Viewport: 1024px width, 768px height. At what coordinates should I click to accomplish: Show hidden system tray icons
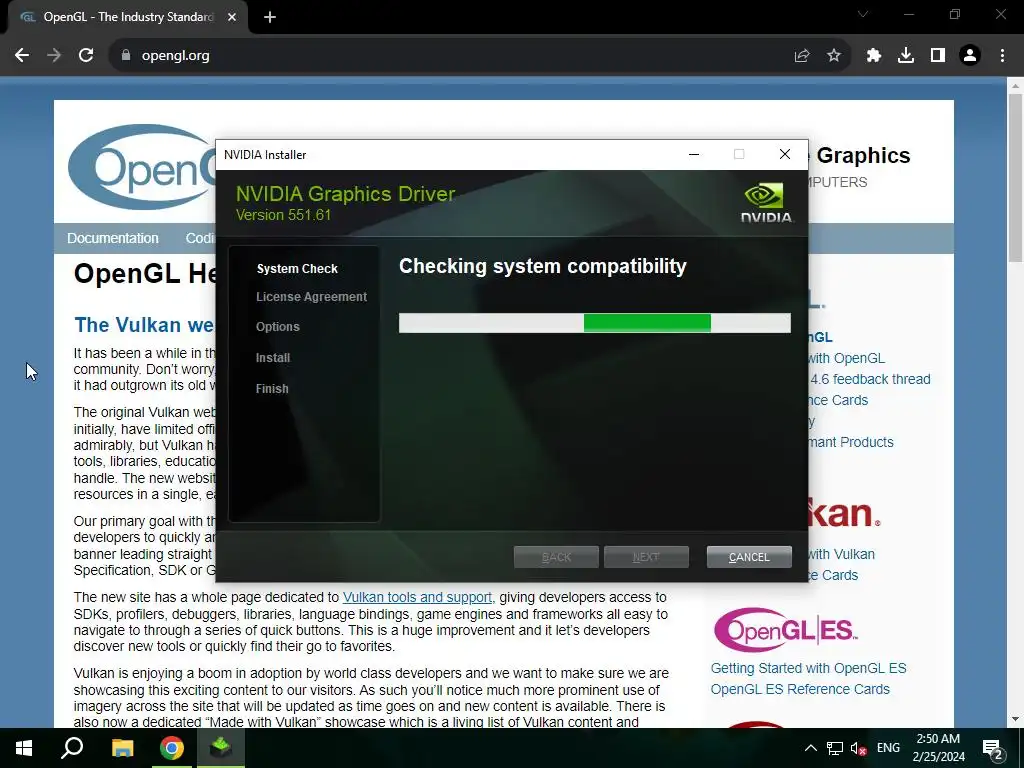point(810,748)
